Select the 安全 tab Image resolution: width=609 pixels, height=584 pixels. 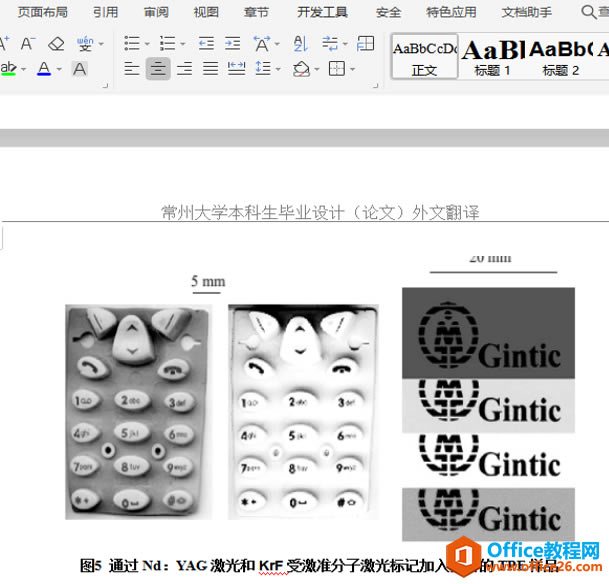click(x=388, y=12)
